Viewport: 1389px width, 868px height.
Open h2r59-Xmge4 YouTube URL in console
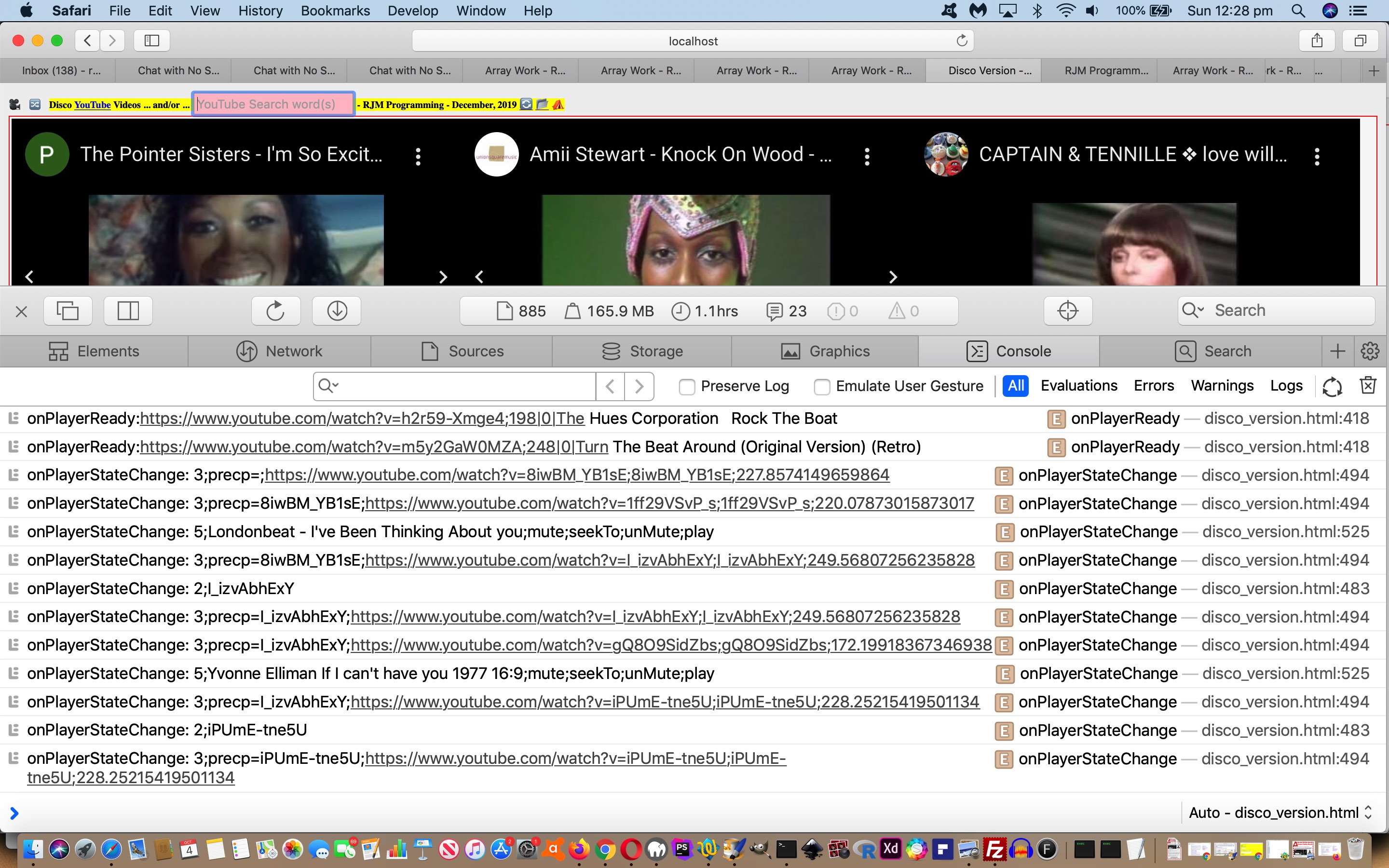[362, 419]
